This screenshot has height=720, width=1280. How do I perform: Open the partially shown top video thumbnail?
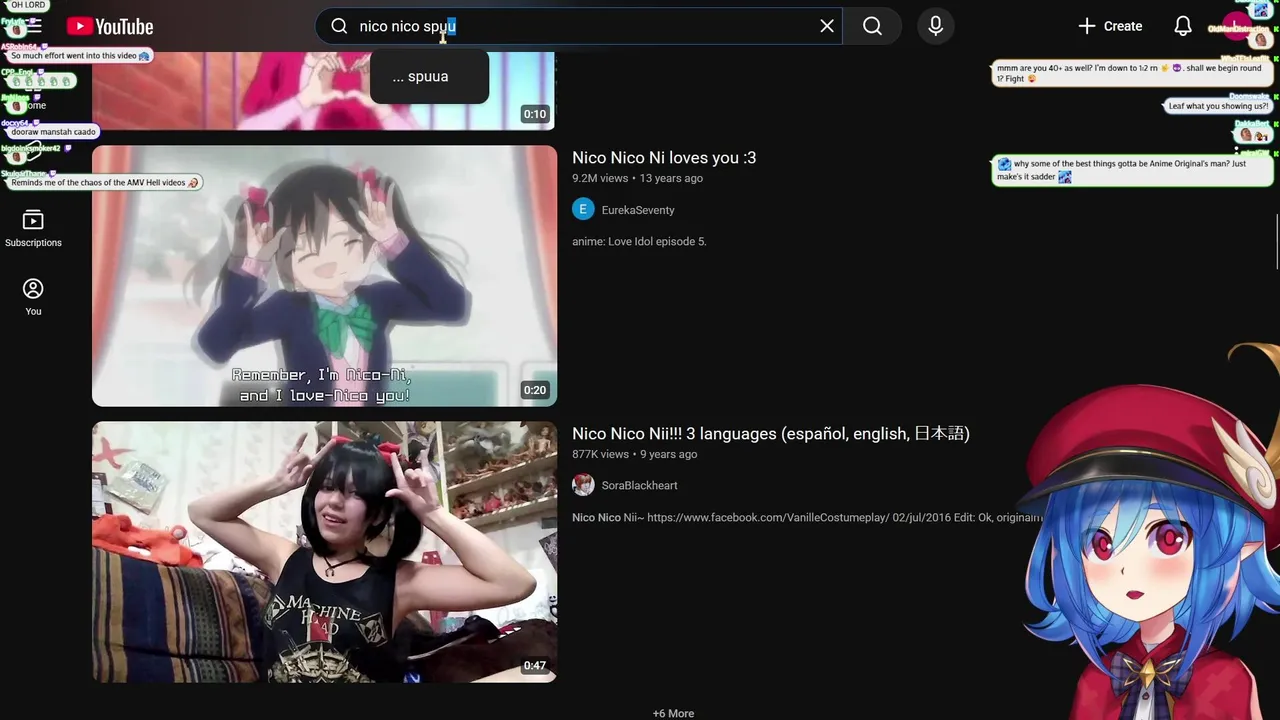[324, 91]
